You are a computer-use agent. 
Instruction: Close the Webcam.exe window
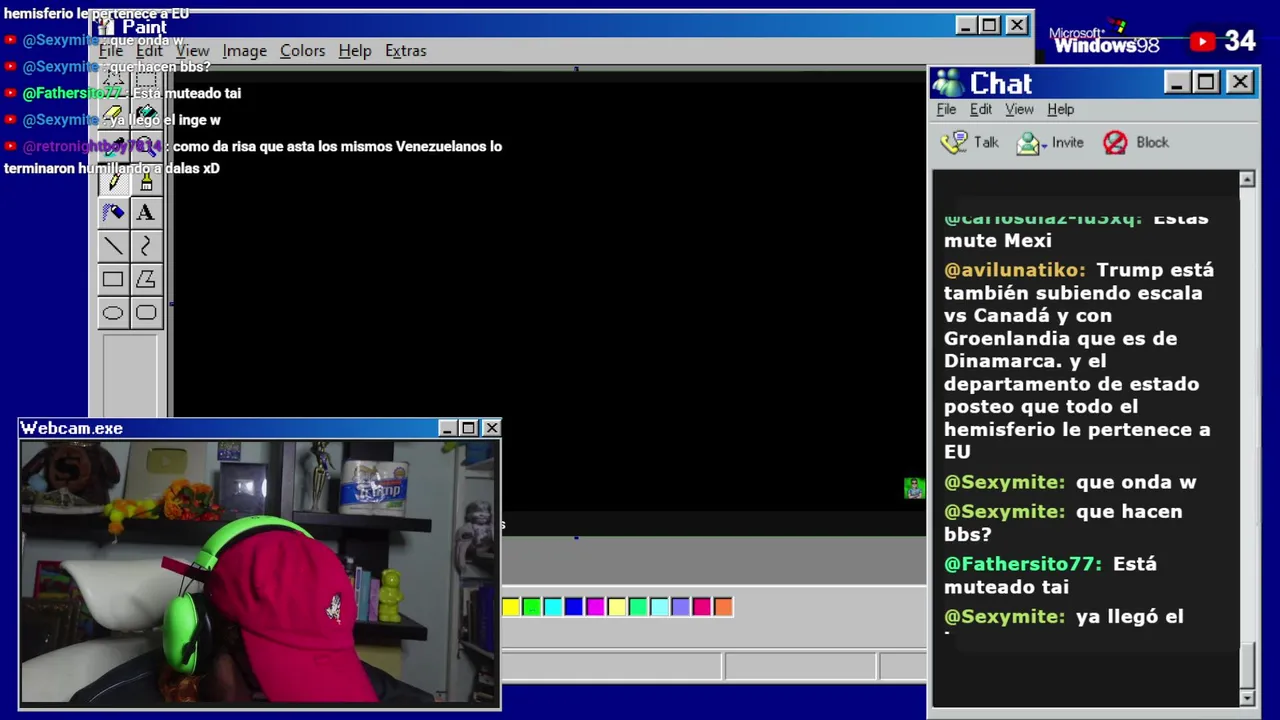(x=491, y=428)
